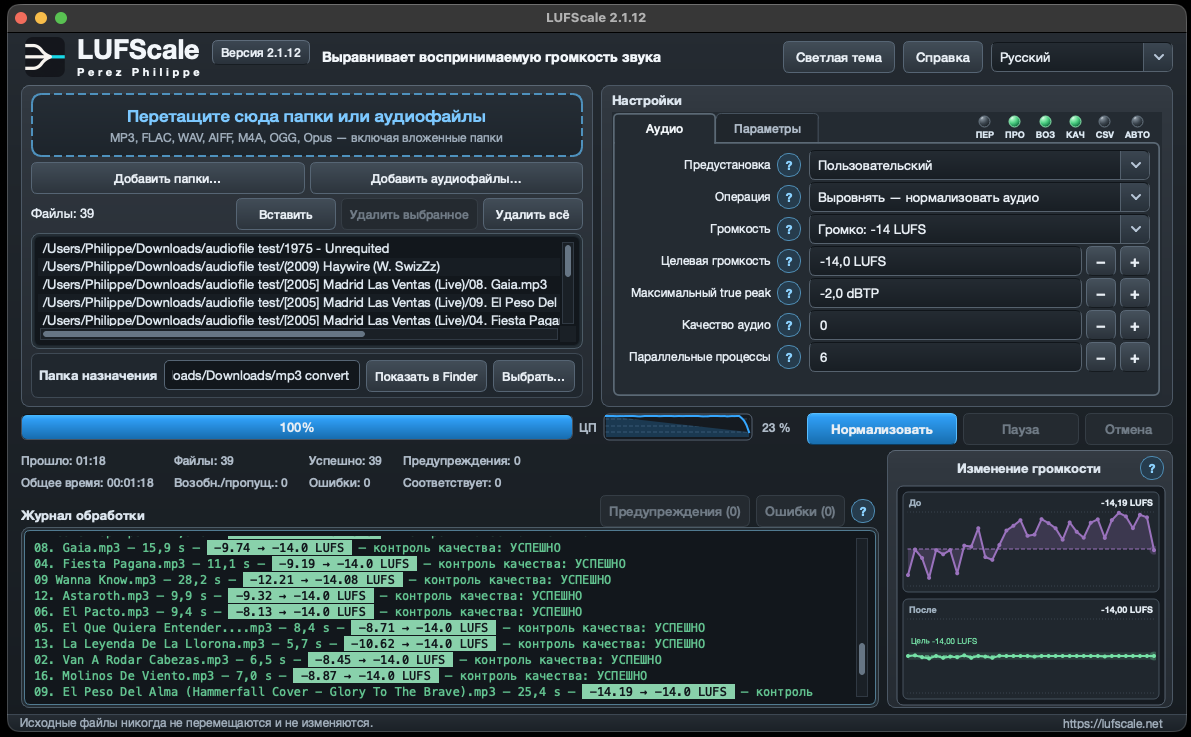Click Добавить папки button
1191x737 pixels.
point(167,179)
